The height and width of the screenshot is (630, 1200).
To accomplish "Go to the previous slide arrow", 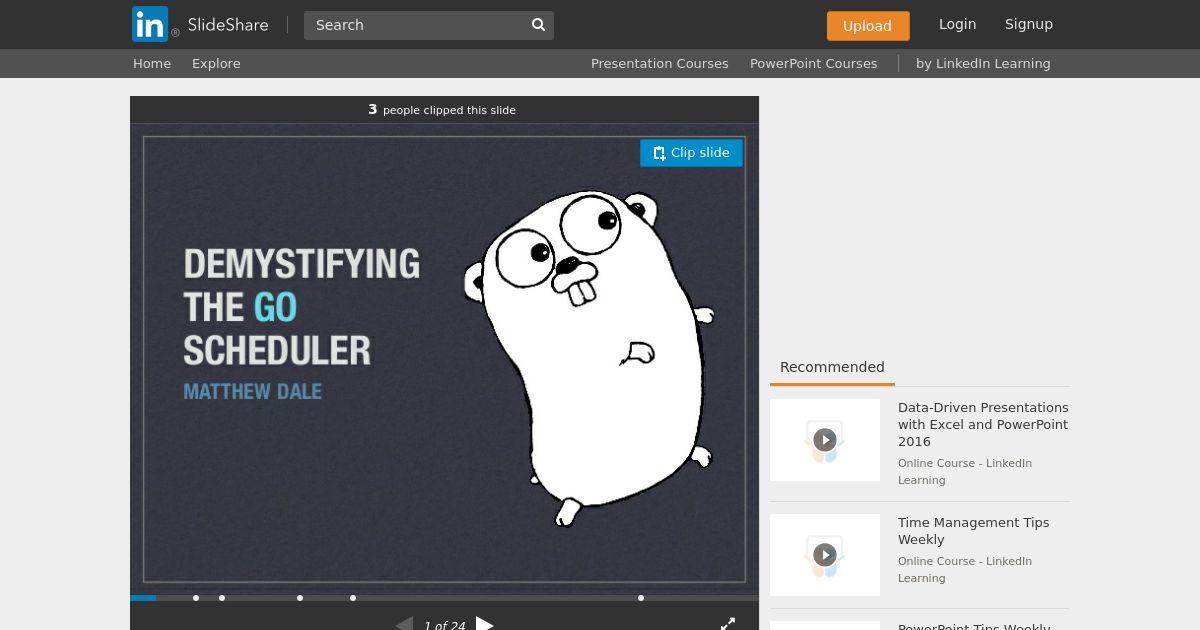I will coord(404,623).
